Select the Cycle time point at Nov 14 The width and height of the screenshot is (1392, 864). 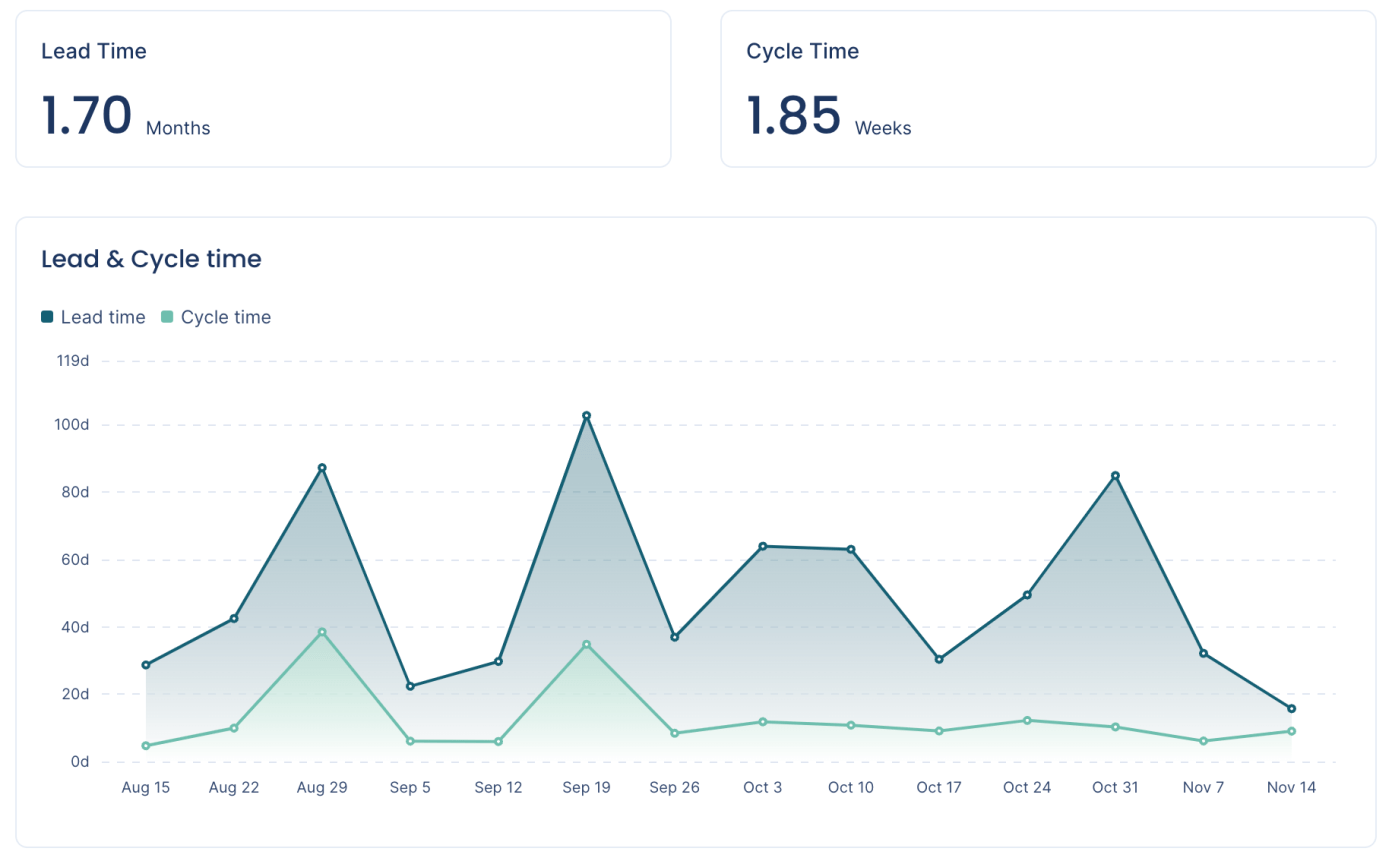[x=1291, y=731]
